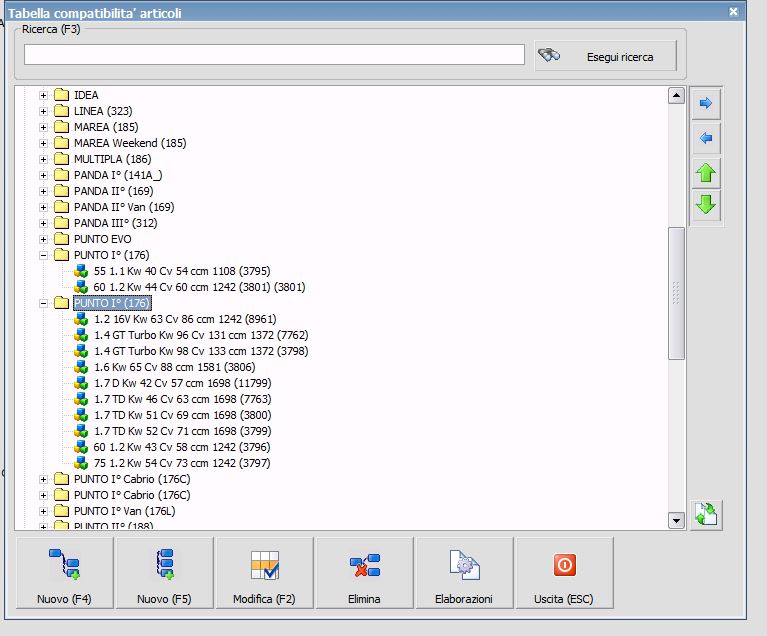
Task: Expand the IDEA folder node
Action: pyautogui.click(x=44, y=95)
